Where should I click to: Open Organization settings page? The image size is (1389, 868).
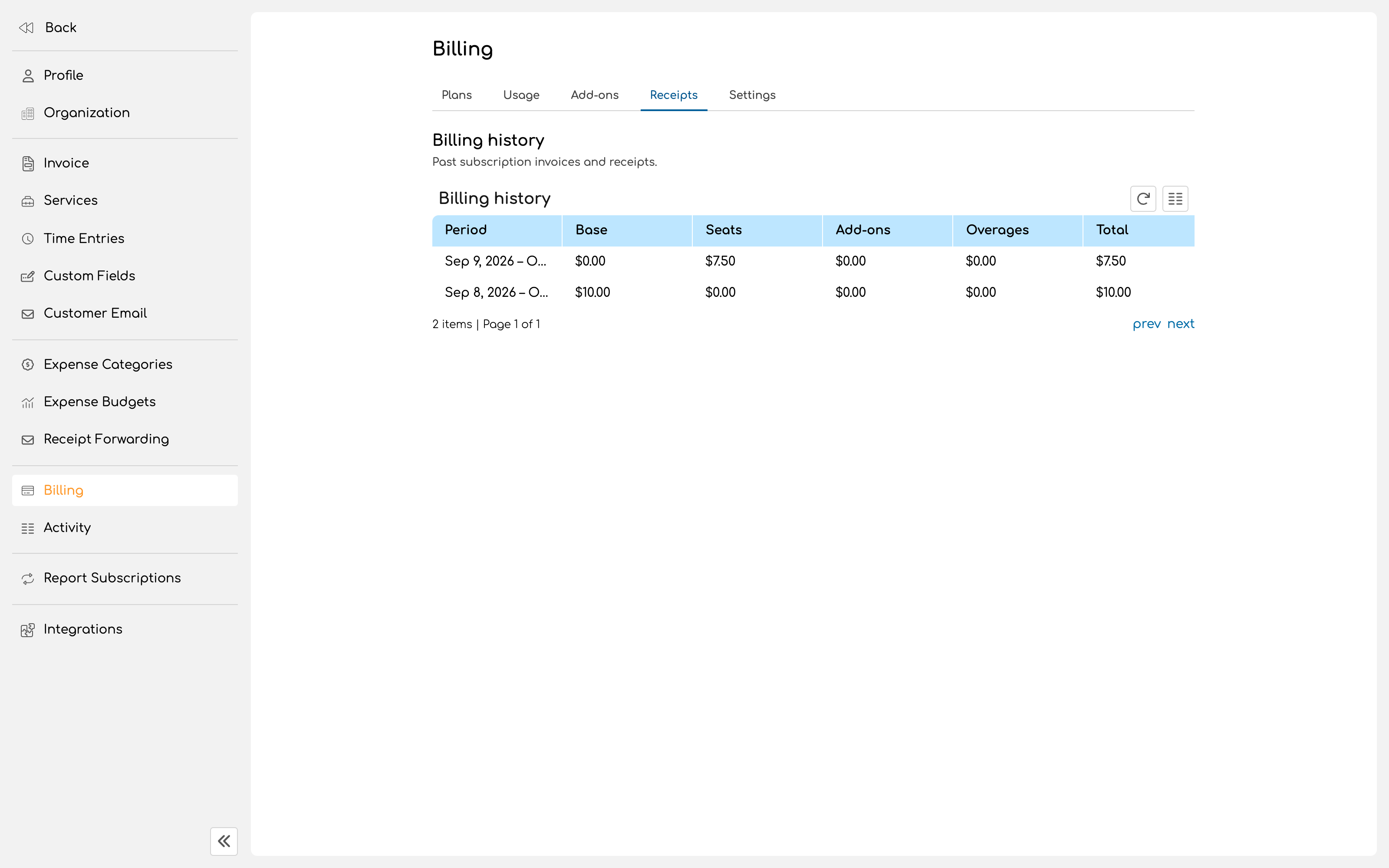coord(125,112)
